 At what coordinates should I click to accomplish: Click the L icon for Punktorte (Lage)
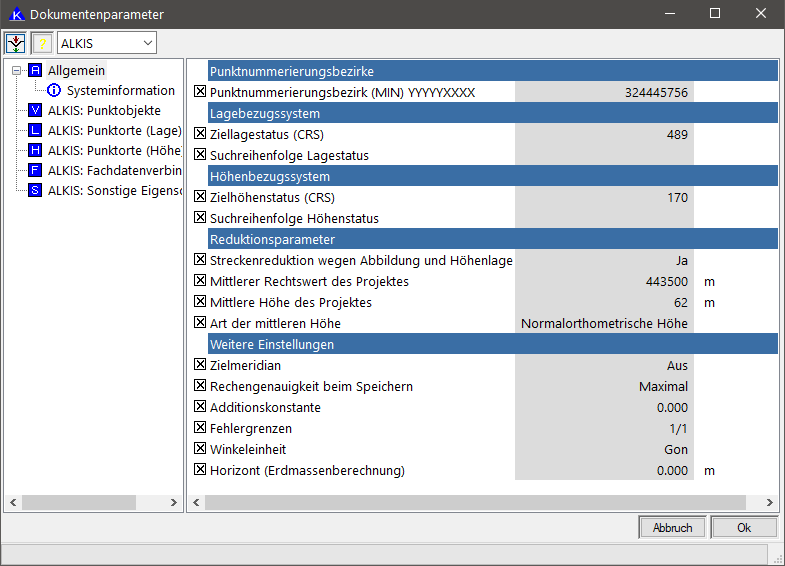click(36, 130)
